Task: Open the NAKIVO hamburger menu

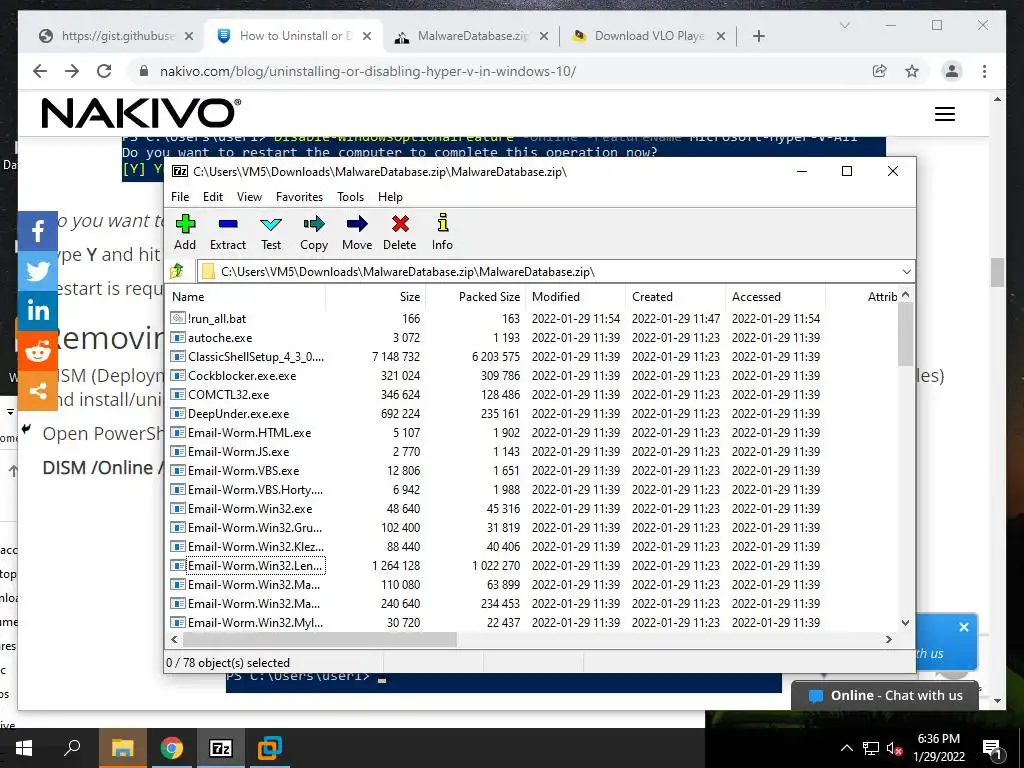Action: 945,114
